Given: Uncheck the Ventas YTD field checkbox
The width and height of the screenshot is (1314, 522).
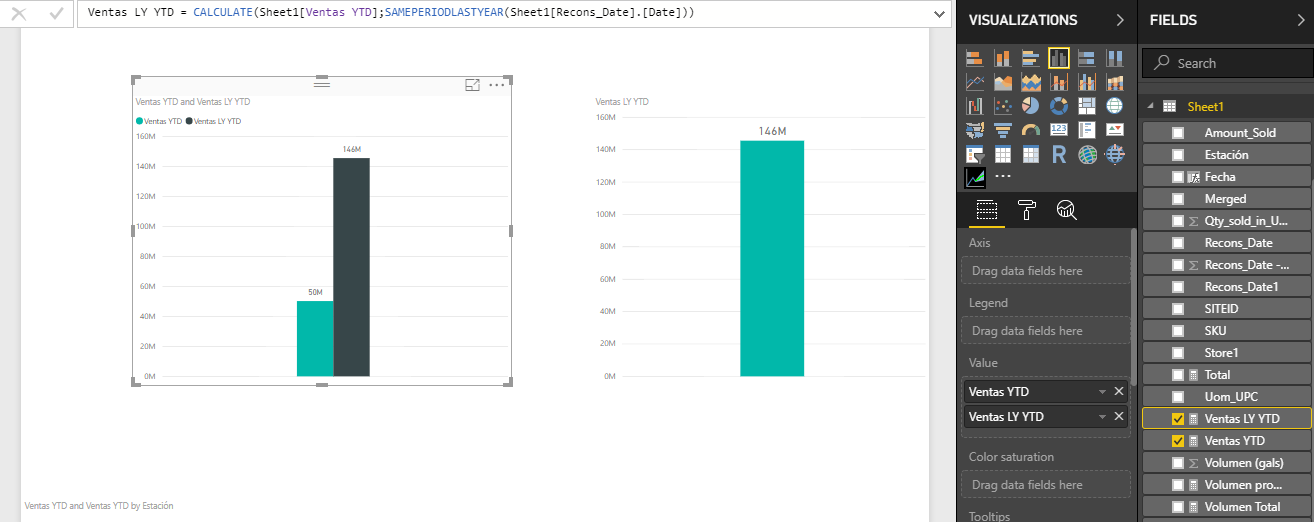Looking at the screenshot, I should pyautogui.click(x=1177, y=441).
